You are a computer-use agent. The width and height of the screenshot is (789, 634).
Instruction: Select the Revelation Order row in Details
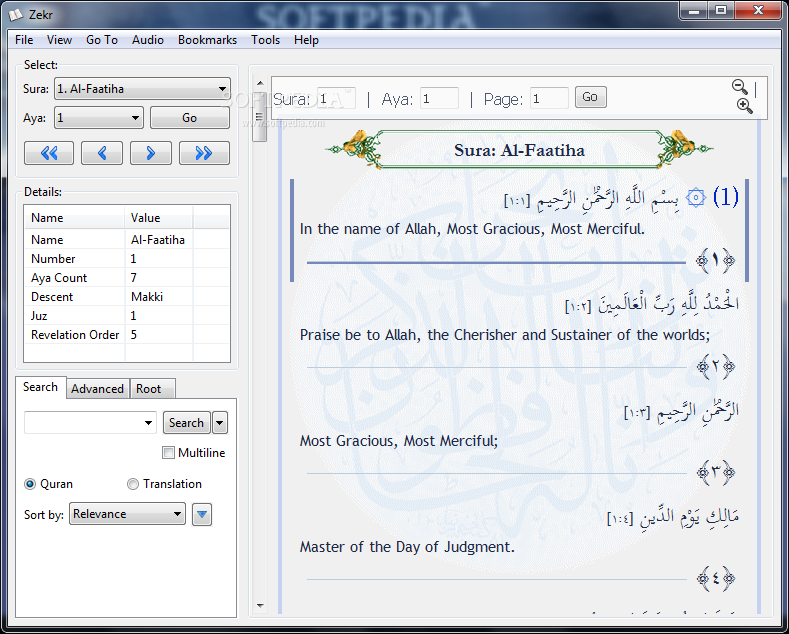pos(127,335)
